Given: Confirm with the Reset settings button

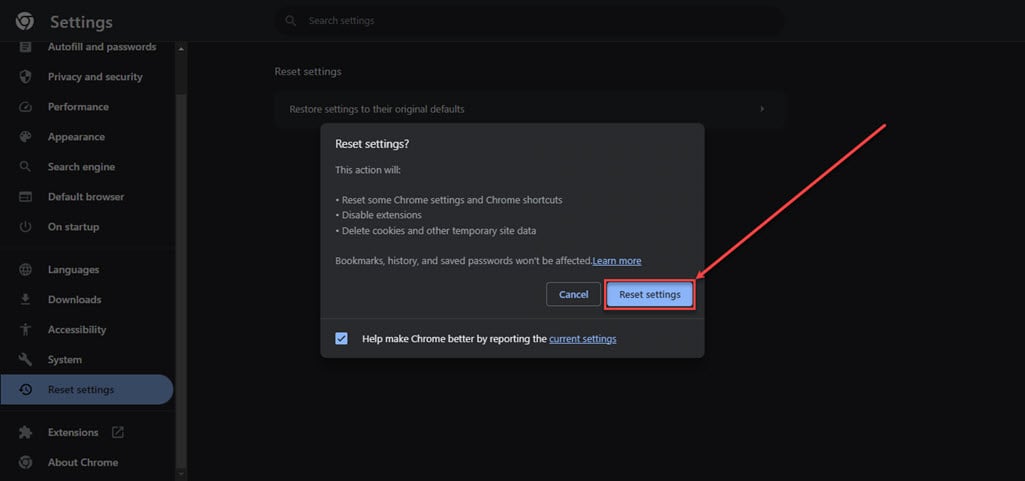Looking at the screenshot, I should (650, 295).
